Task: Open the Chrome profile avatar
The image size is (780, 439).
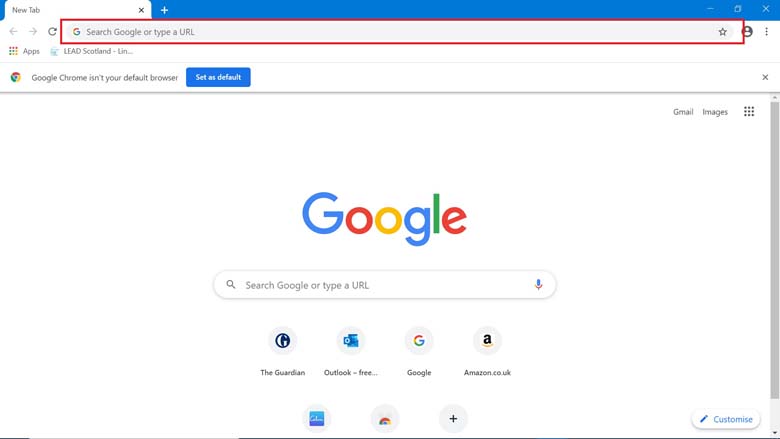Action: 747,32
